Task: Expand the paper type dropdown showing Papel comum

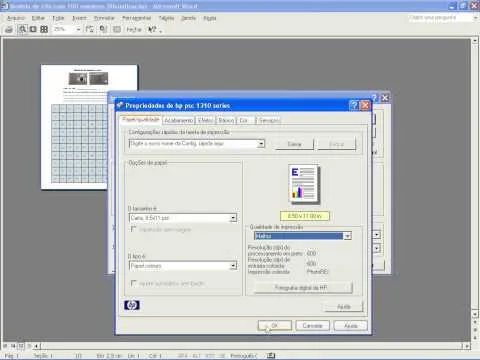Action: coord(233,266)
